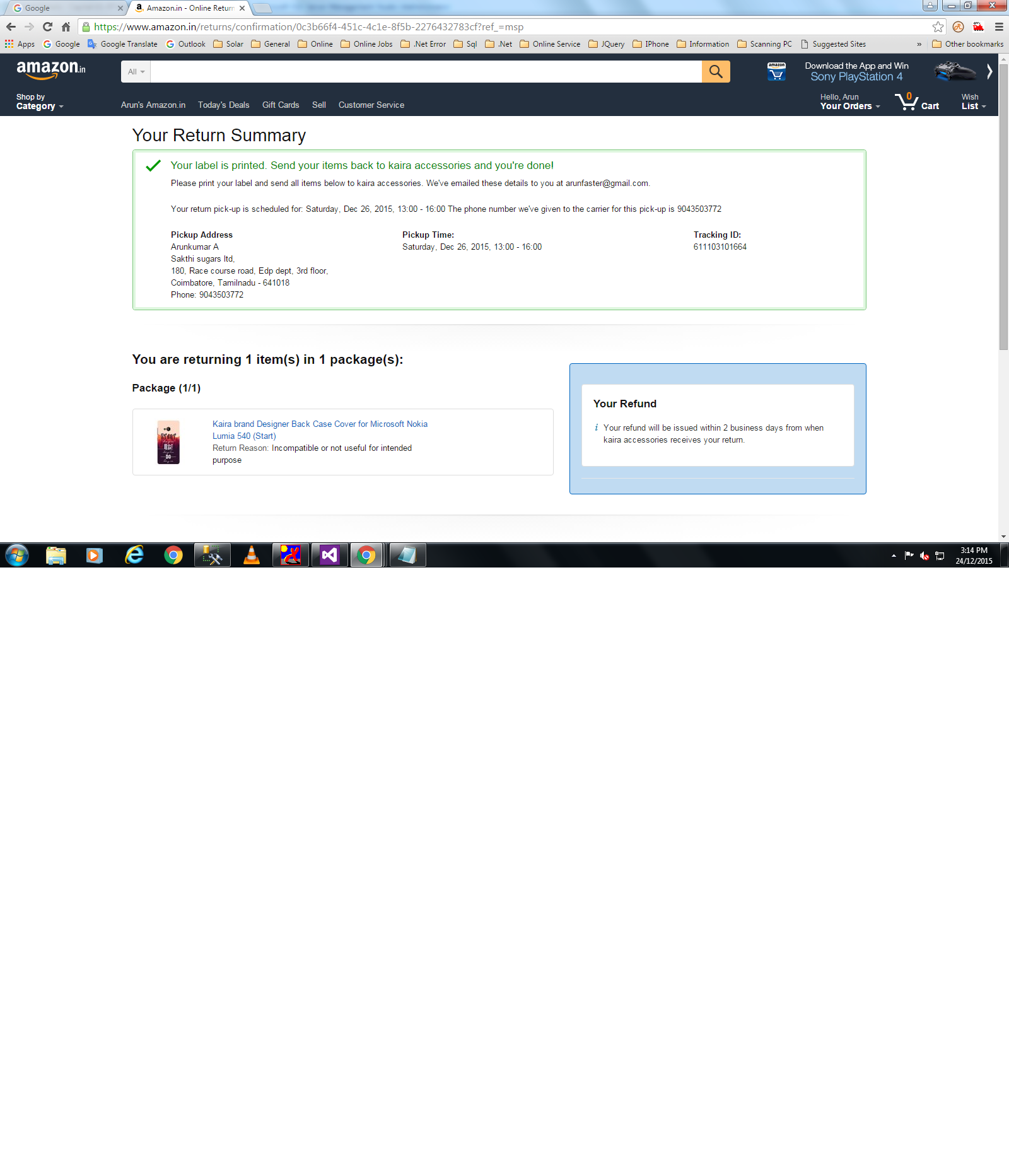This screenshot has height=1176, width=1009.
Task: Open Action Center flag tray icon
Action: (x=909, y=556)
